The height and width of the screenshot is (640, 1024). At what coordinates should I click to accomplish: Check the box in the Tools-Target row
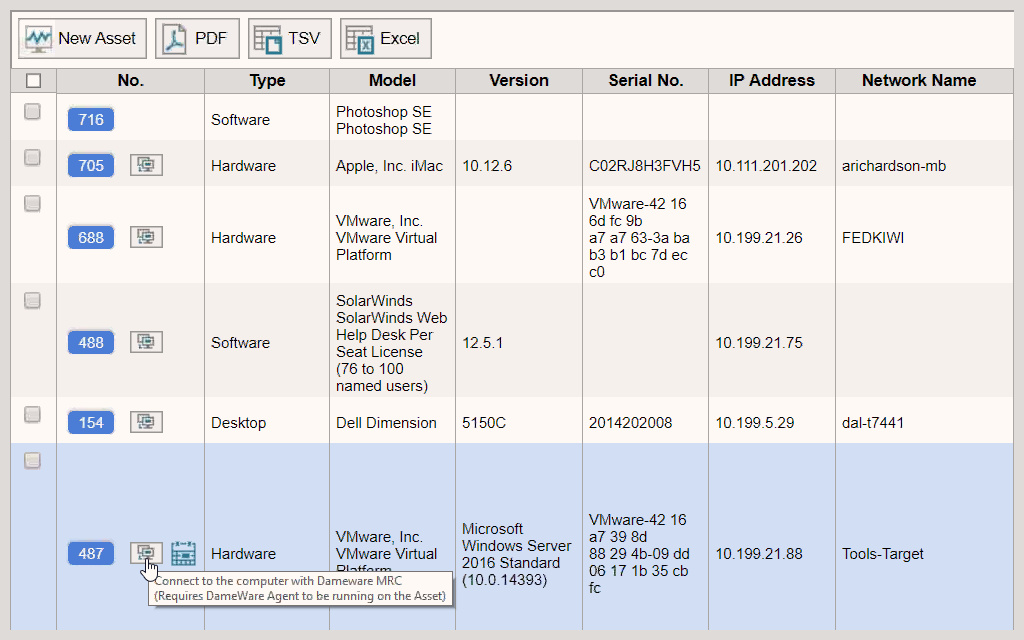(x=32, y=460)
